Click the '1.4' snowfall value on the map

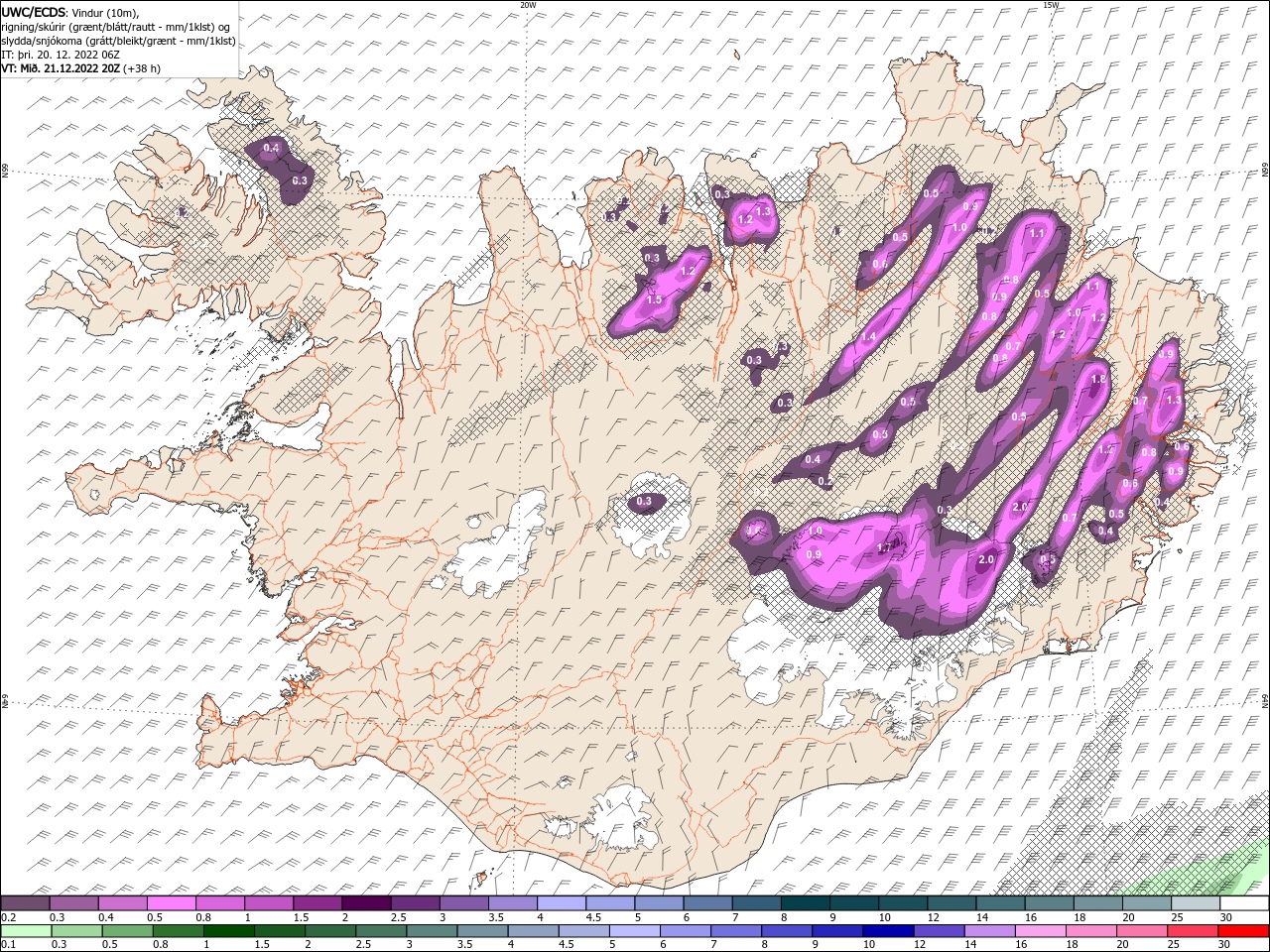869,337
